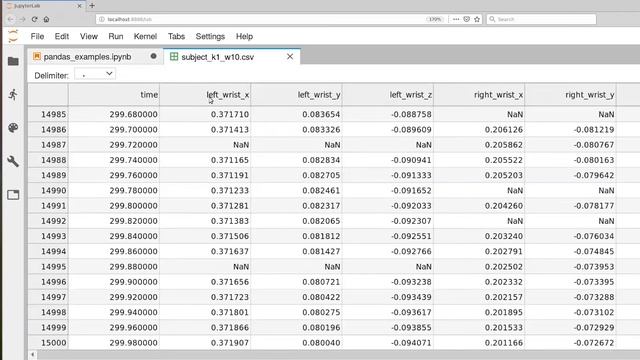Click the scroll-left arrow of horizontal scrollbar
This screenshot has height=360, width=640.
tap(33, 355)
